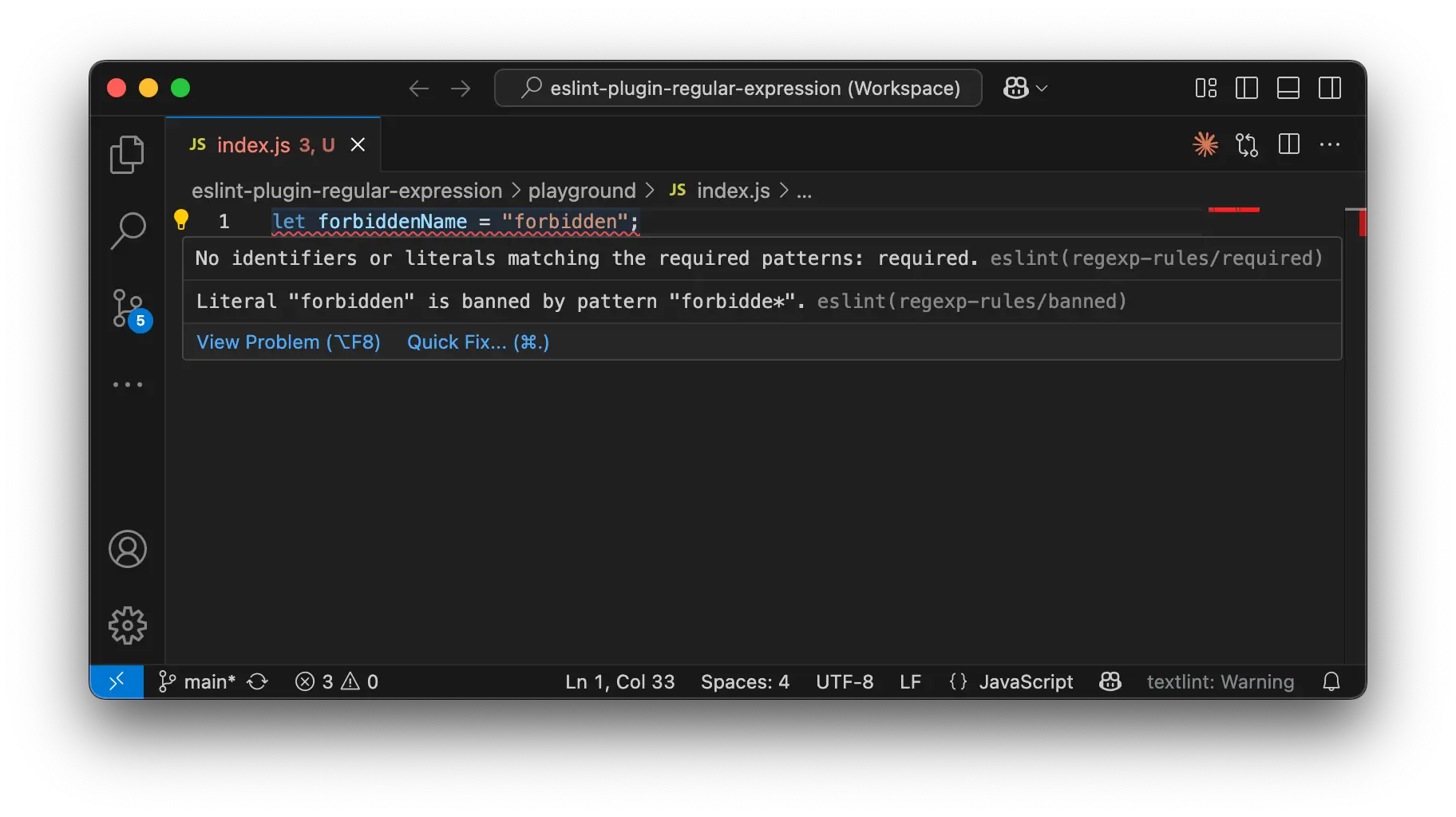Open the Copilot chat icon in title bar
Image resolution: width=1456 pixels, height=817 pixels.
point(1016,88)
